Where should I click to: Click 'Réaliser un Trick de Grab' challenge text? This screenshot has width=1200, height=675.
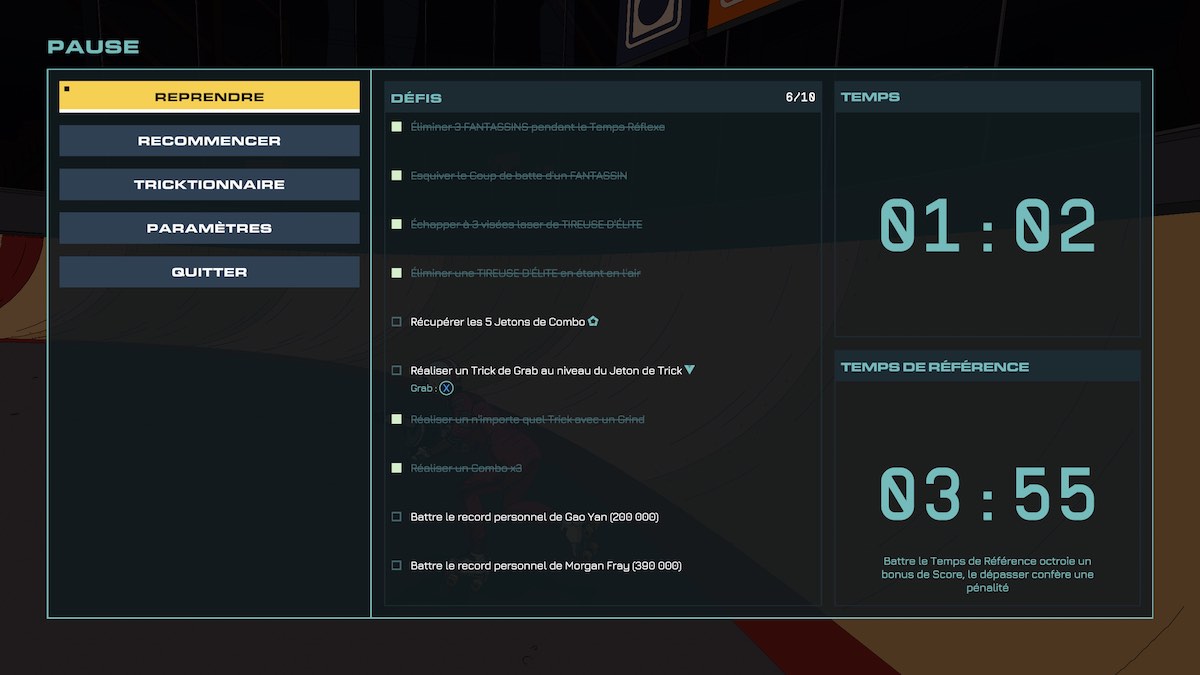[546, 370]
